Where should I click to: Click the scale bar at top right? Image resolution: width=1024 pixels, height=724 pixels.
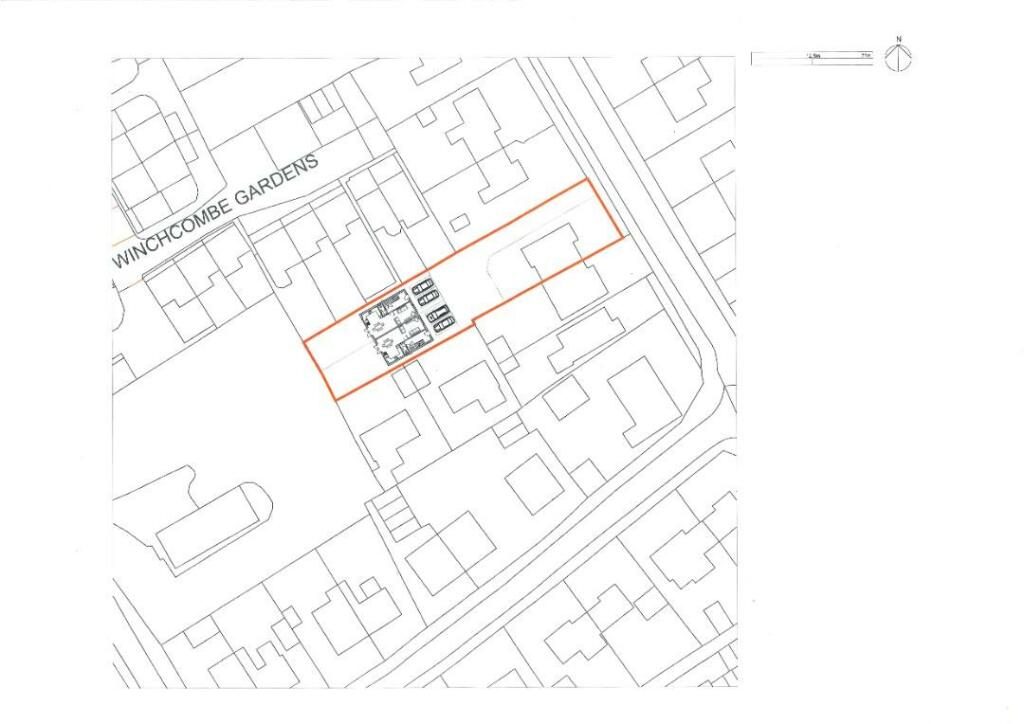(811, 59)
